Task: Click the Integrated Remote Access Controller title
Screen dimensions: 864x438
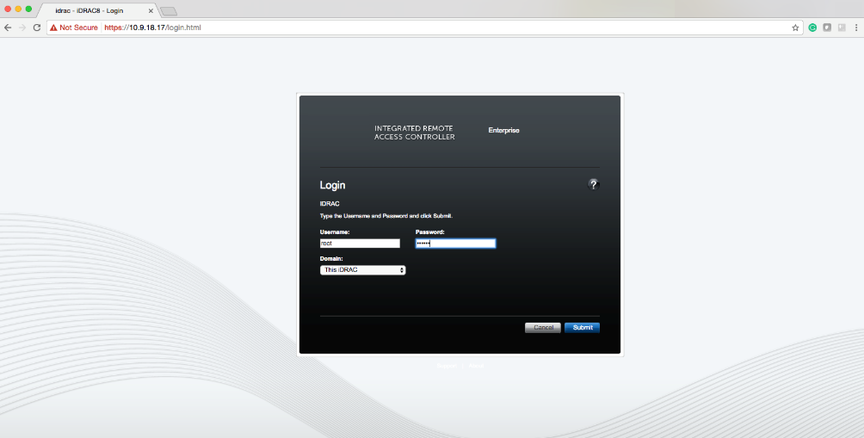Action: pos(414,133)
